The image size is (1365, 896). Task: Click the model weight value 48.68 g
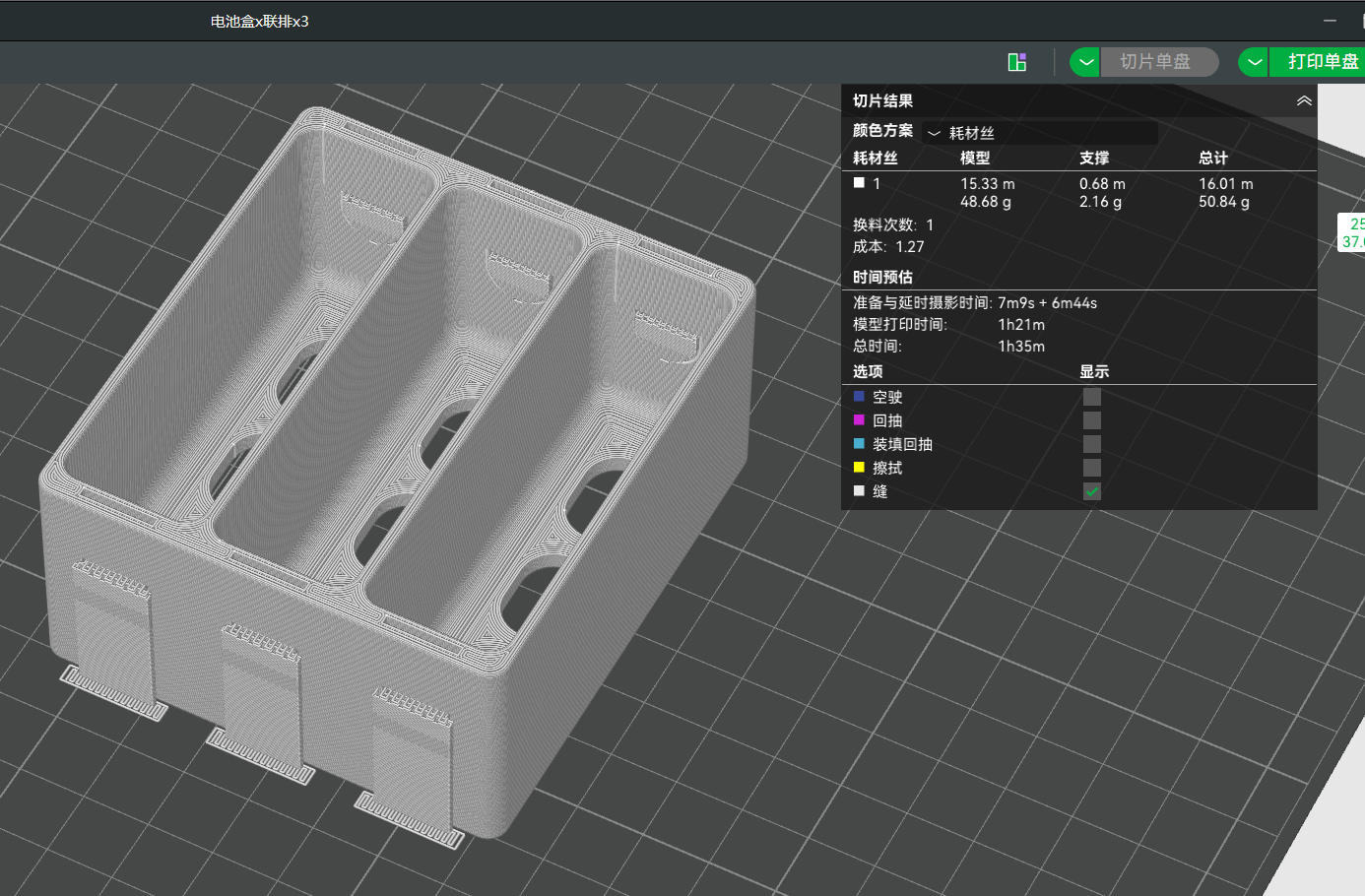coord(986,202)
